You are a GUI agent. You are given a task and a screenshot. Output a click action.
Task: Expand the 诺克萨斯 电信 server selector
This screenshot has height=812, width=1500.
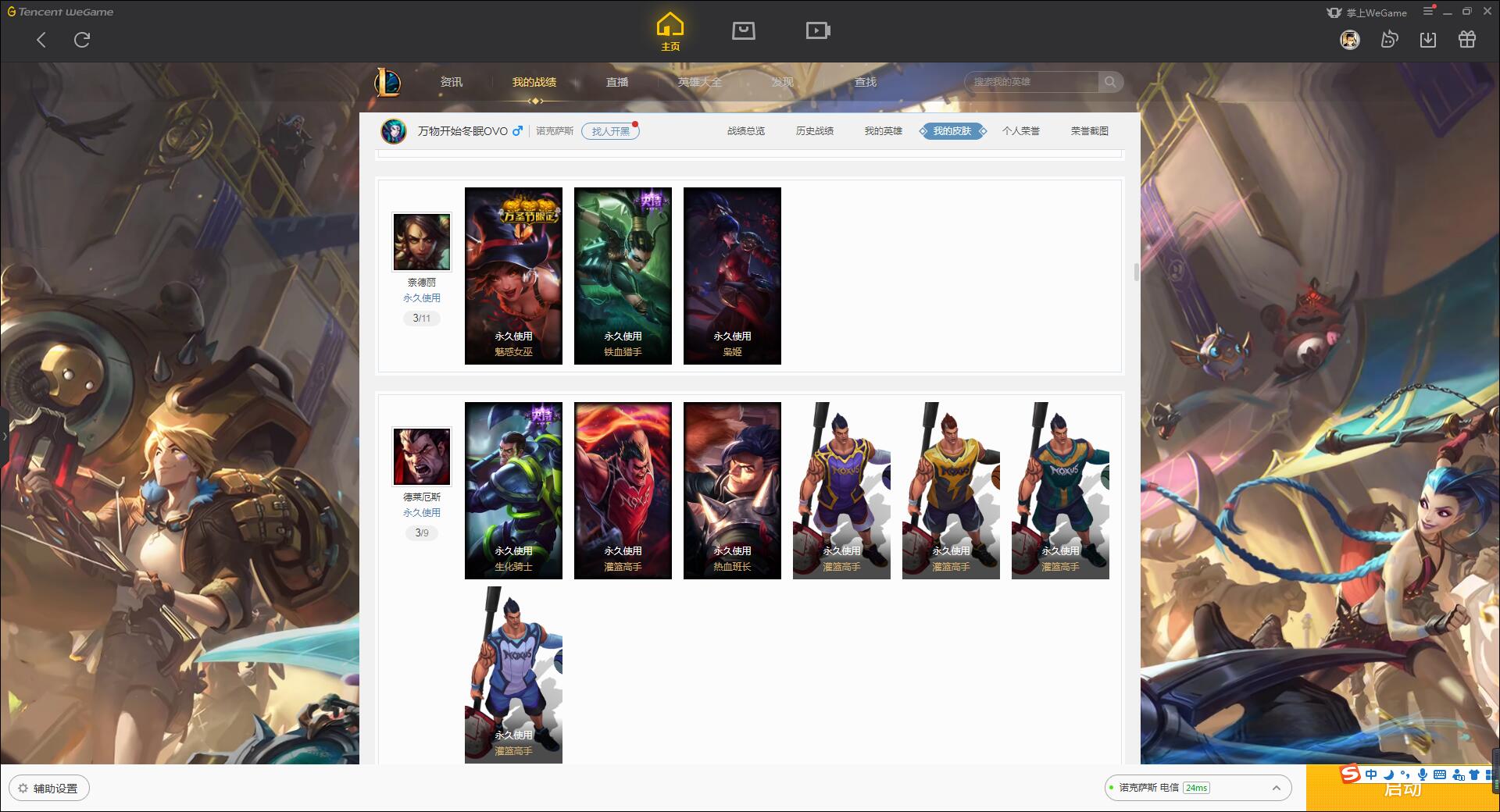[x=1198, y=788]
